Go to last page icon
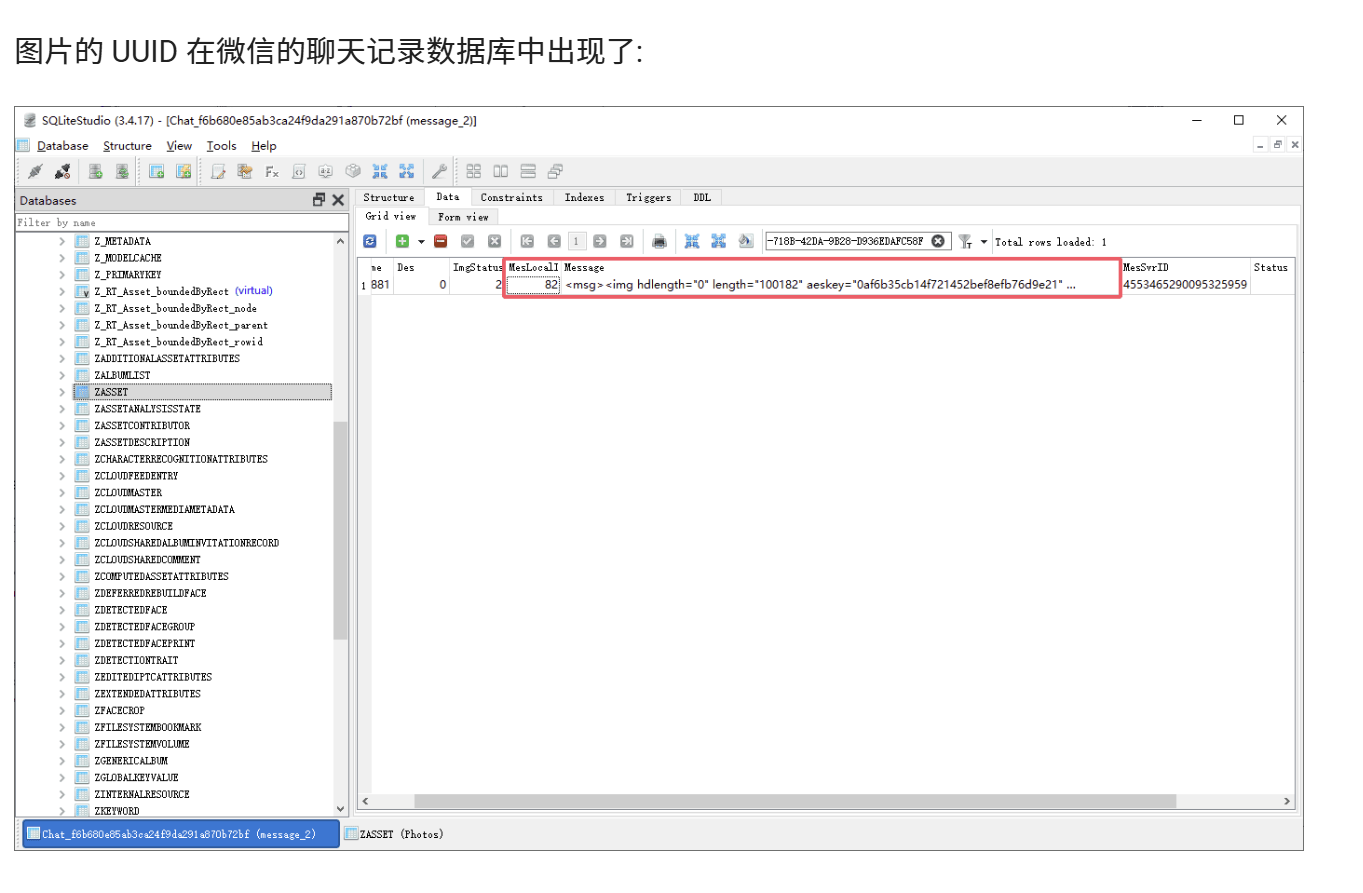Image resolution: width=1363 pixels, height=893 pixels. tap(627, 241)
